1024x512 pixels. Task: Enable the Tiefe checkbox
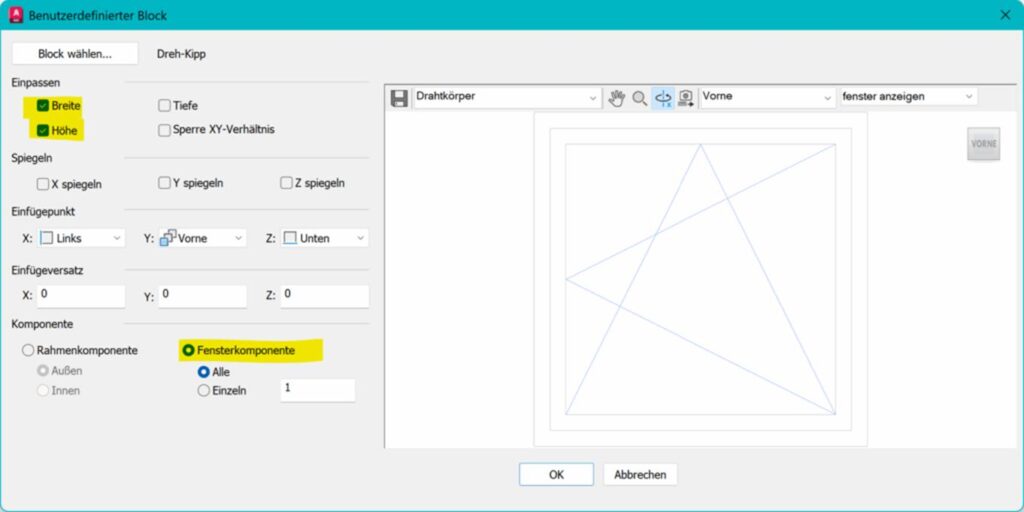[x=165, y=106]
